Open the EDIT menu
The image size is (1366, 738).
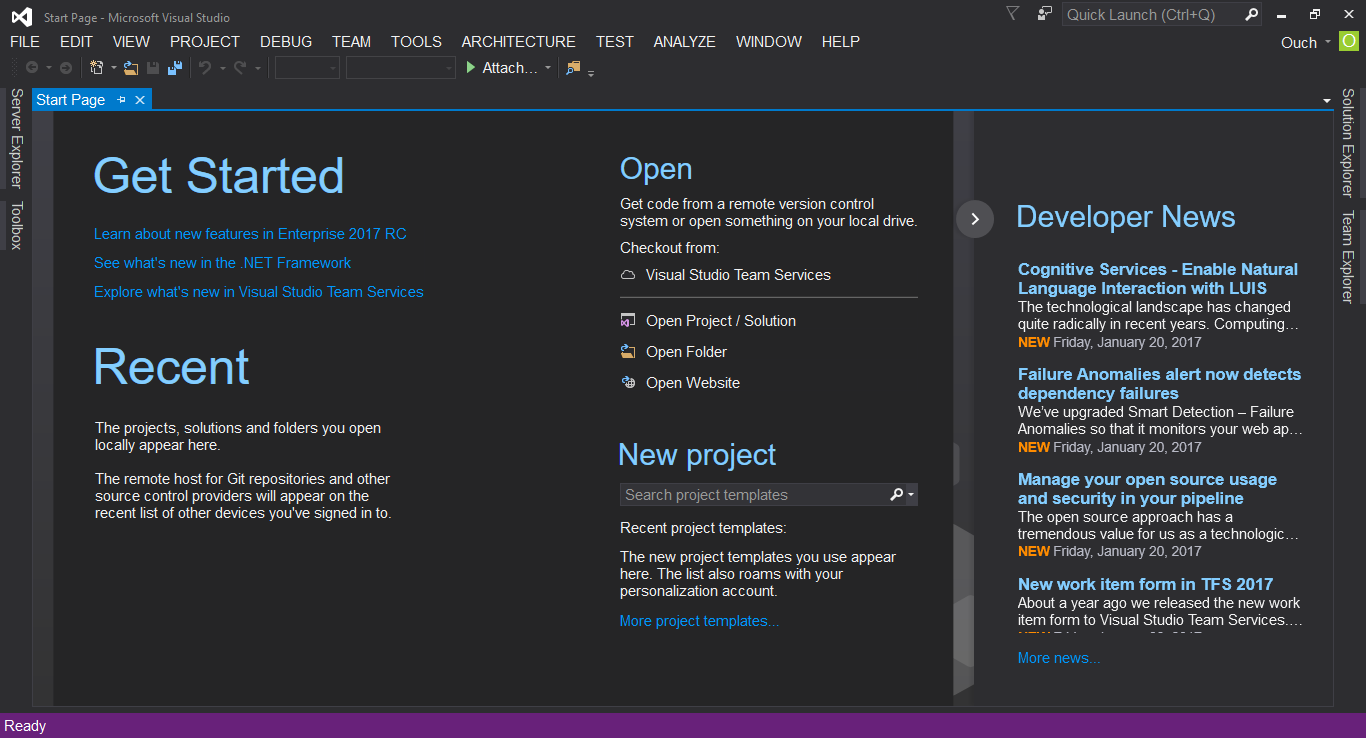76,42
